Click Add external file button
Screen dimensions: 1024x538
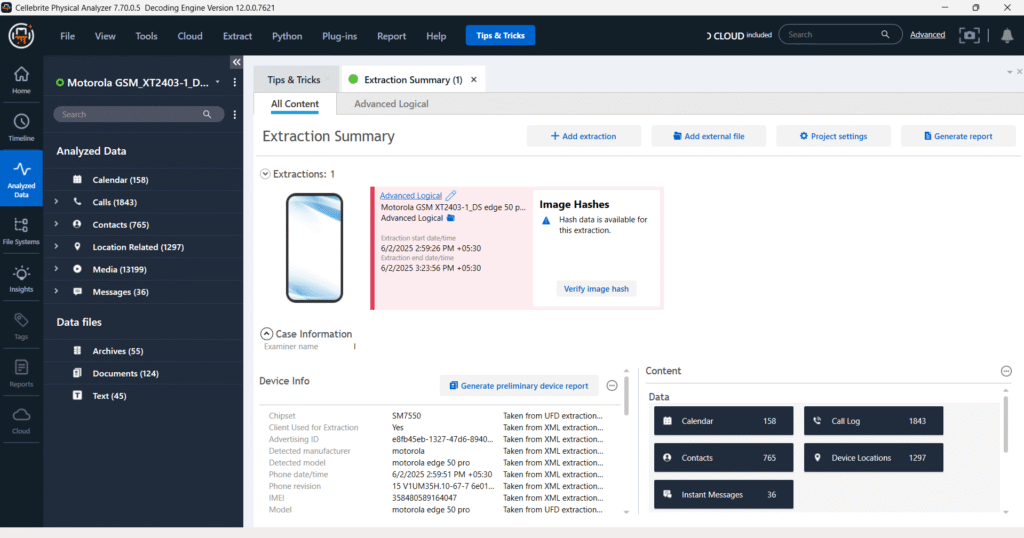709,136
